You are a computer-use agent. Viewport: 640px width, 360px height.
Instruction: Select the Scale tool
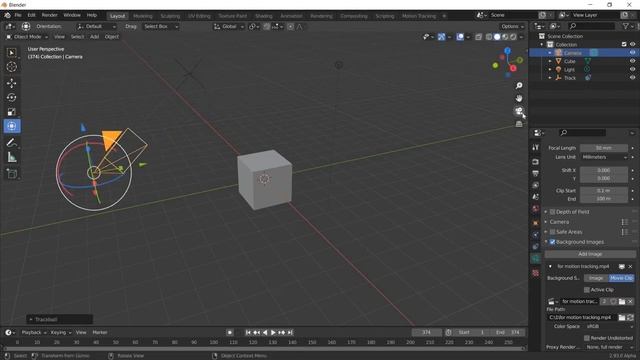[11, 112]
